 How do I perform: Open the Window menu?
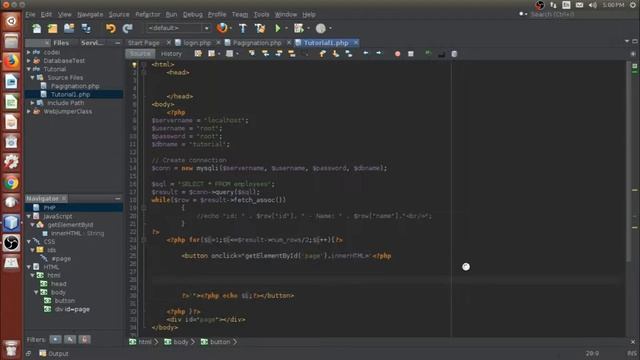tap(286, 14)
